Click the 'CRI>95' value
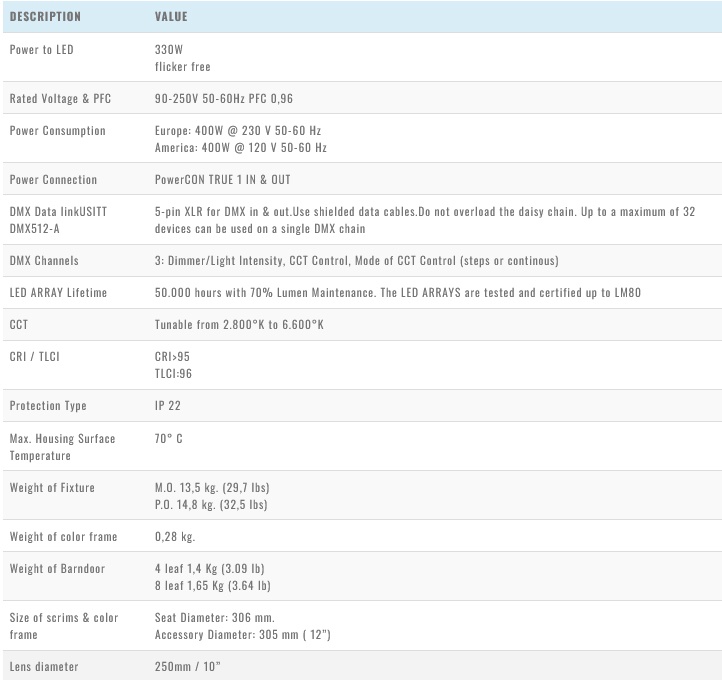Image resolution: width=722 pixels, height=680 pixels. tap(172, 356)
